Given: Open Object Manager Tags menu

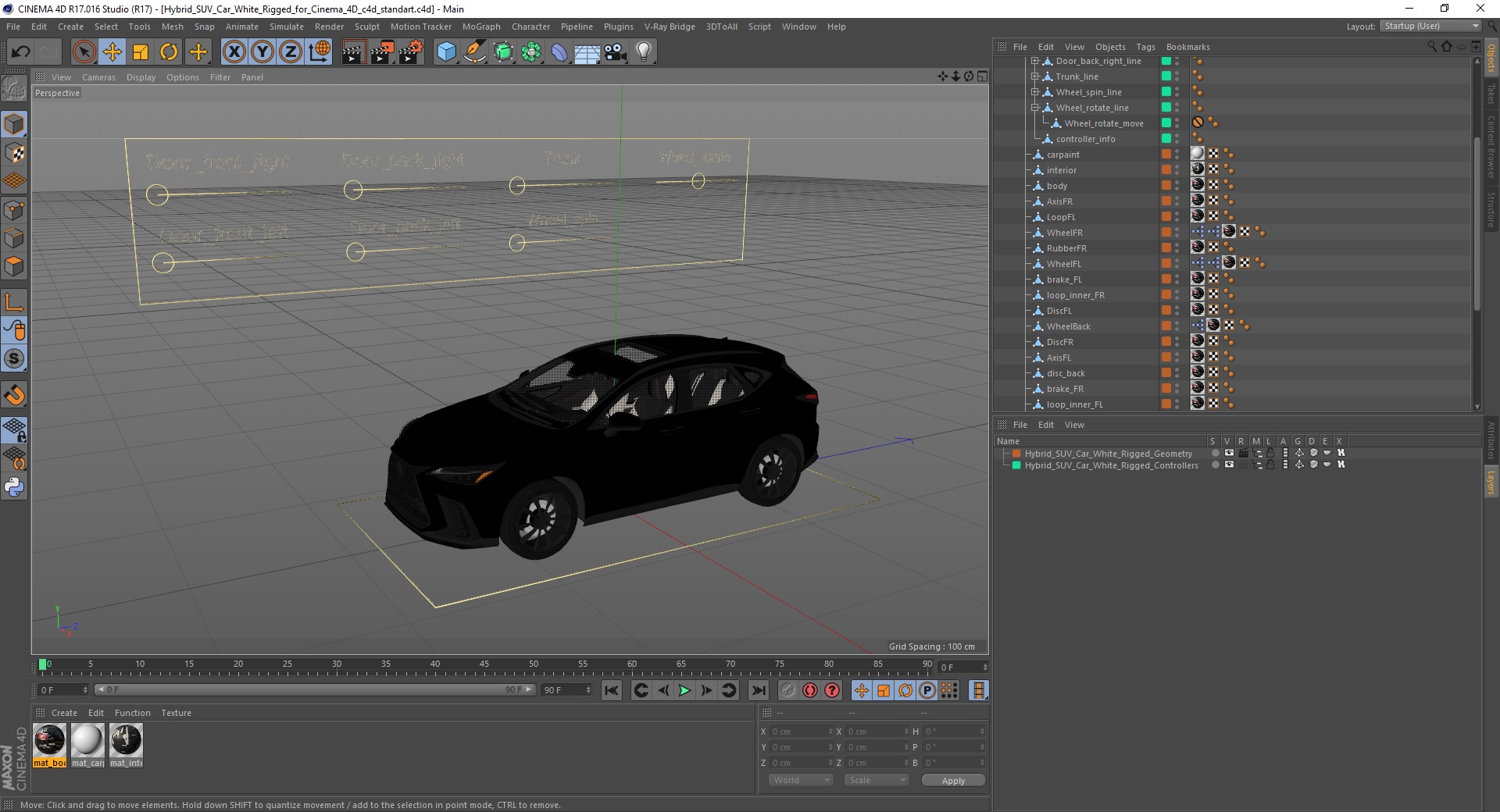Looking at the screenshot, I should (1145, 47).
